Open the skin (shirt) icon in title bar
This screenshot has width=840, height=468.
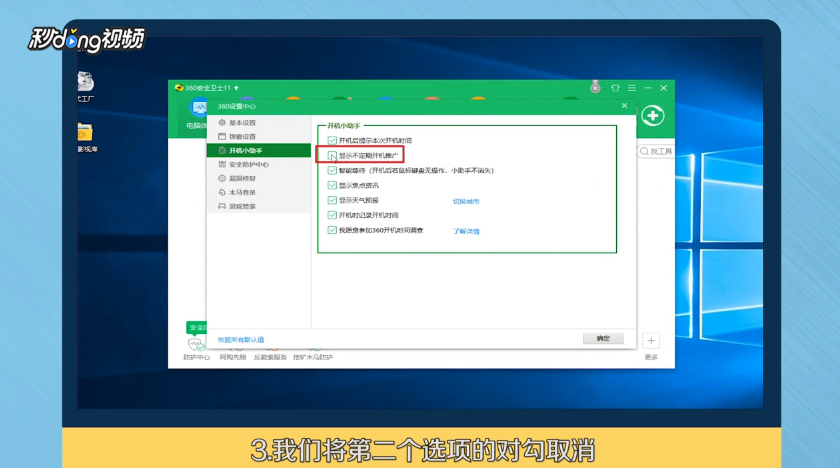click(615, 88)
